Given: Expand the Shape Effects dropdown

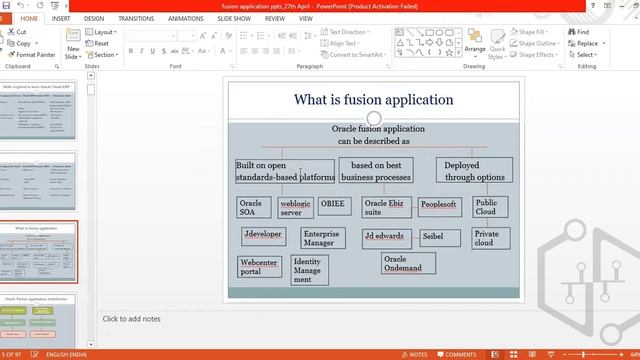Looking at the screenshot, I should tap(534, 54).
